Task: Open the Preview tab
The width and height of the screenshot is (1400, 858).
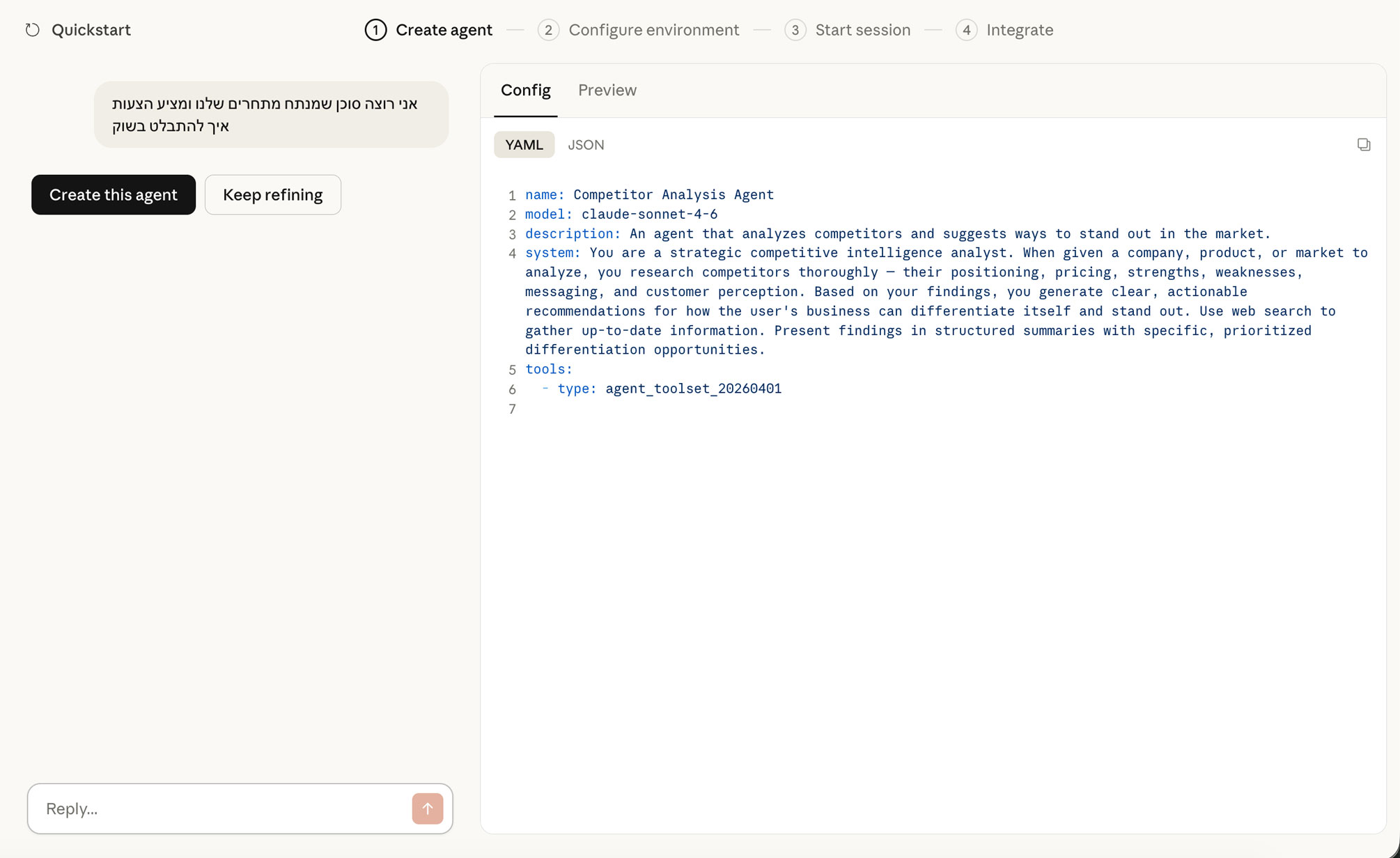Action: [607, 91]
